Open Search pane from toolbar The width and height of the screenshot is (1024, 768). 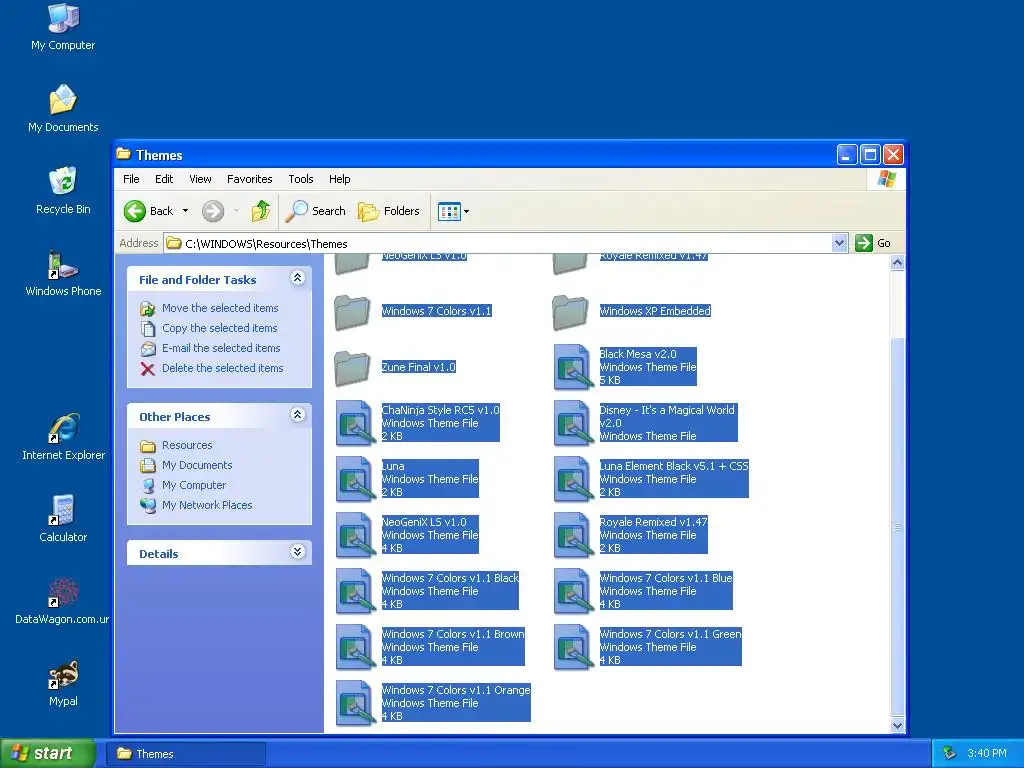click(x=315, y=211)
